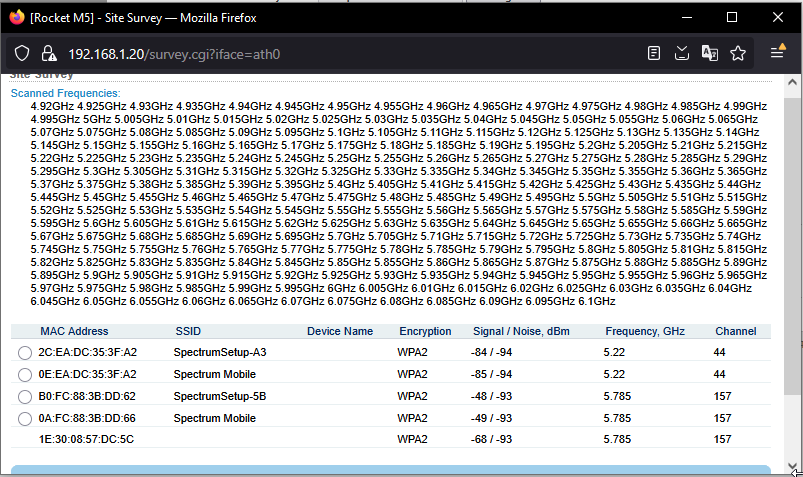The width and height of the screenshot is (803, 477).
Task: Click signal value -49 / -93
Action: click(491, 419)
